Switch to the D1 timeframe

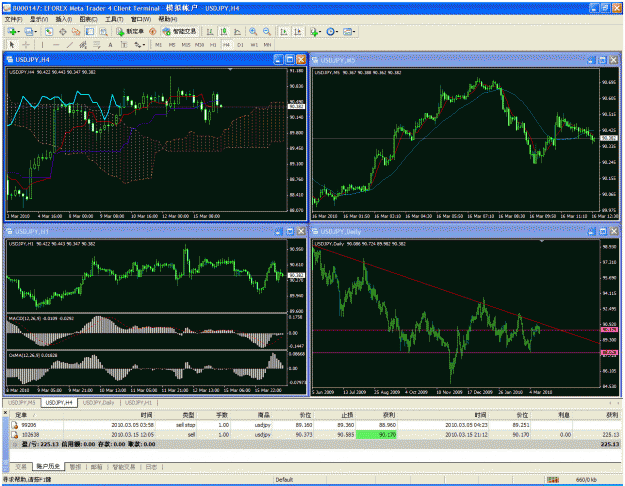click(x=240, y=45)
